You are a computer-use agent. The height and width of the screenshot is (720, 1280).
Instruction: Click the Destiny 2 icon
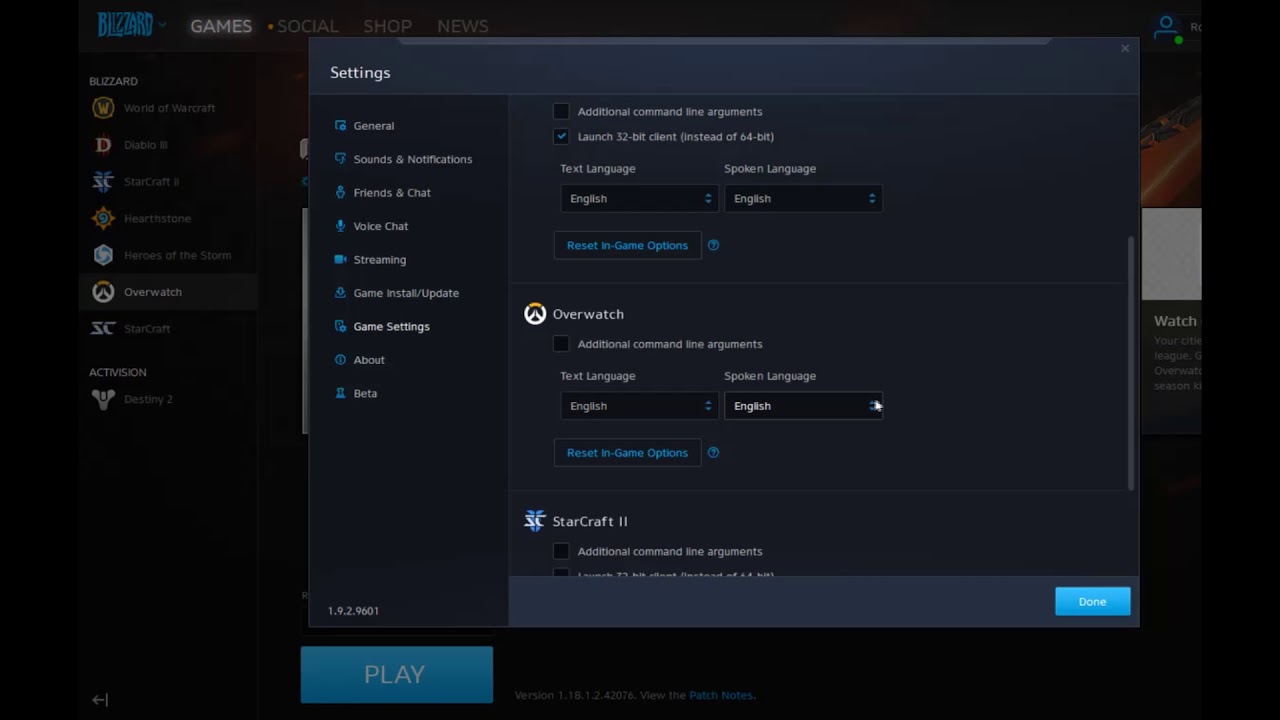tap(103, 399)
